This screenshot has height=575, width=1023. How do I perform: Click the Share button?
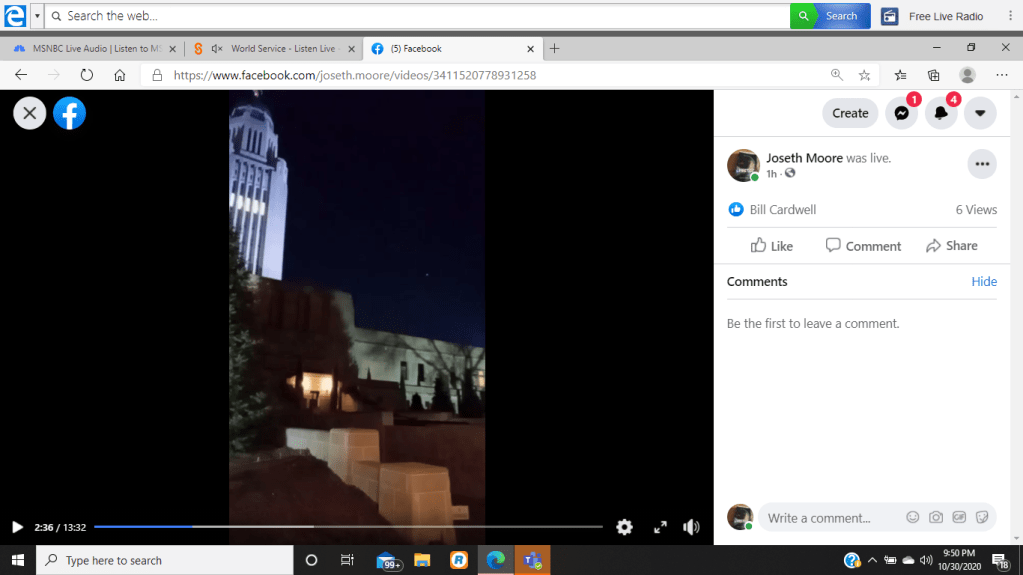coord(951,246)
